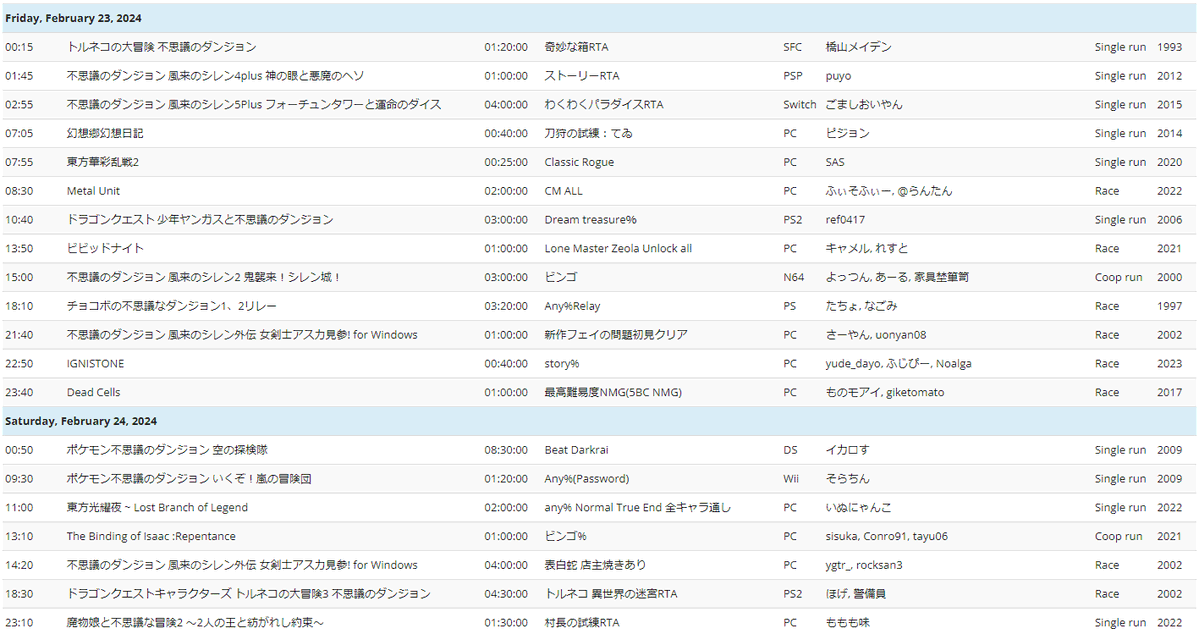
Task: Click the start time '23:40'
Action: (x=19, y=392)
